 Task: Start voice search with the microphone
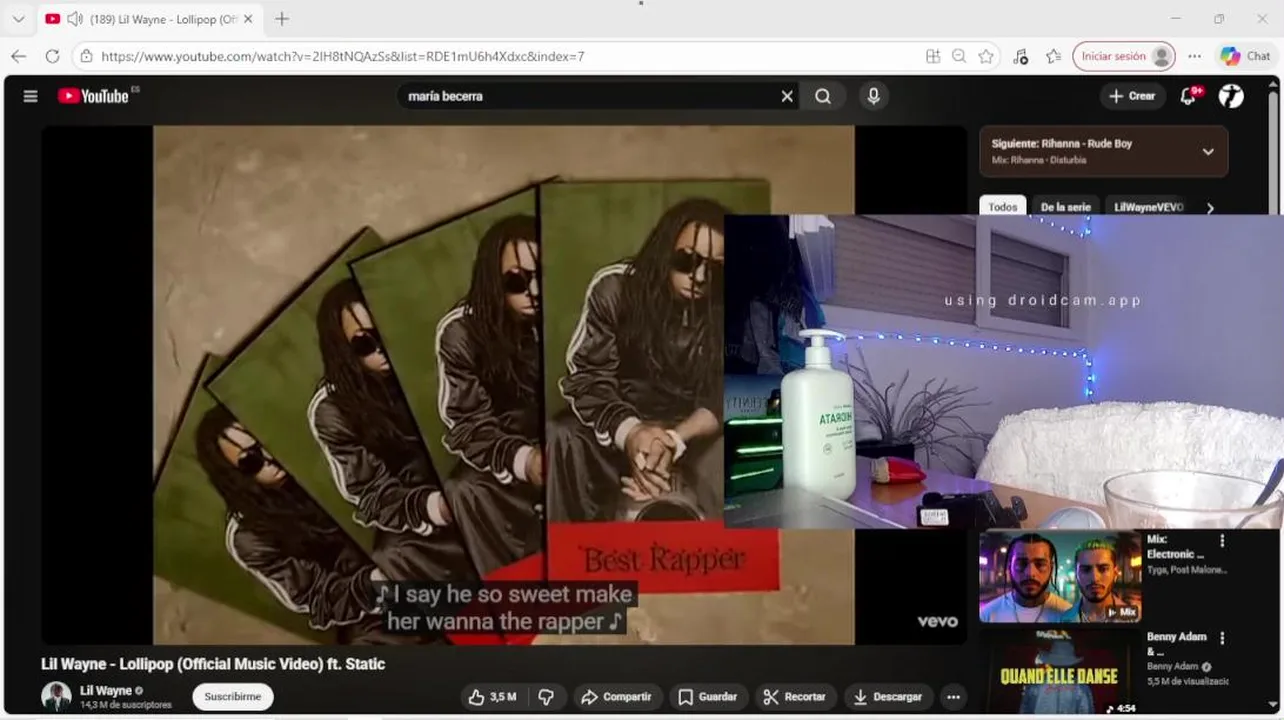click(x=874, y=96)
